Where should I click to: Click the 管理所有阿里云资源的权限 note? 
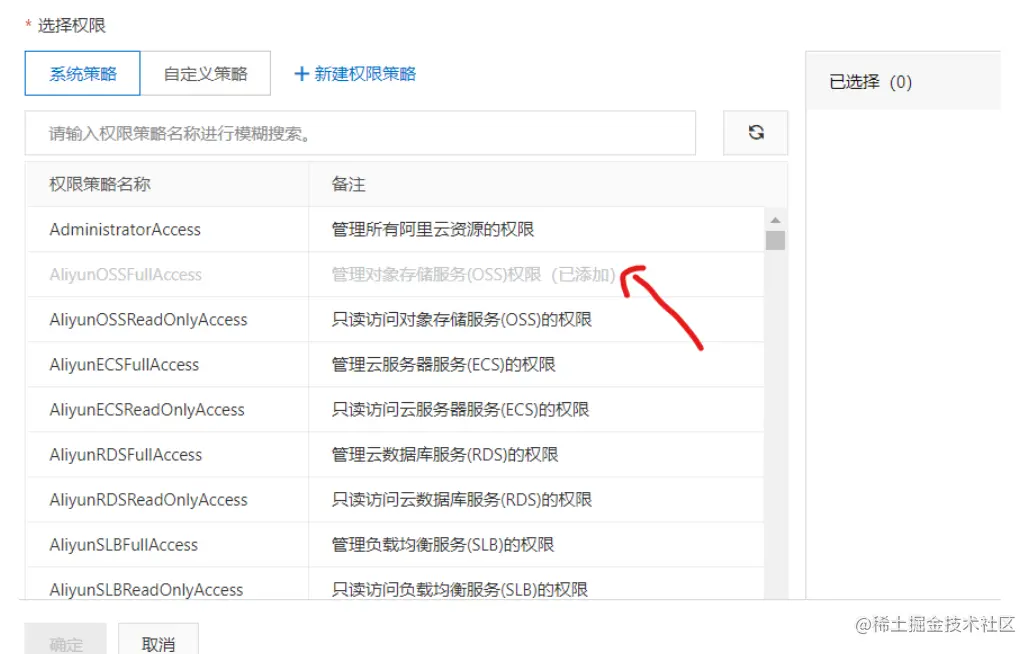click(432, 229)
